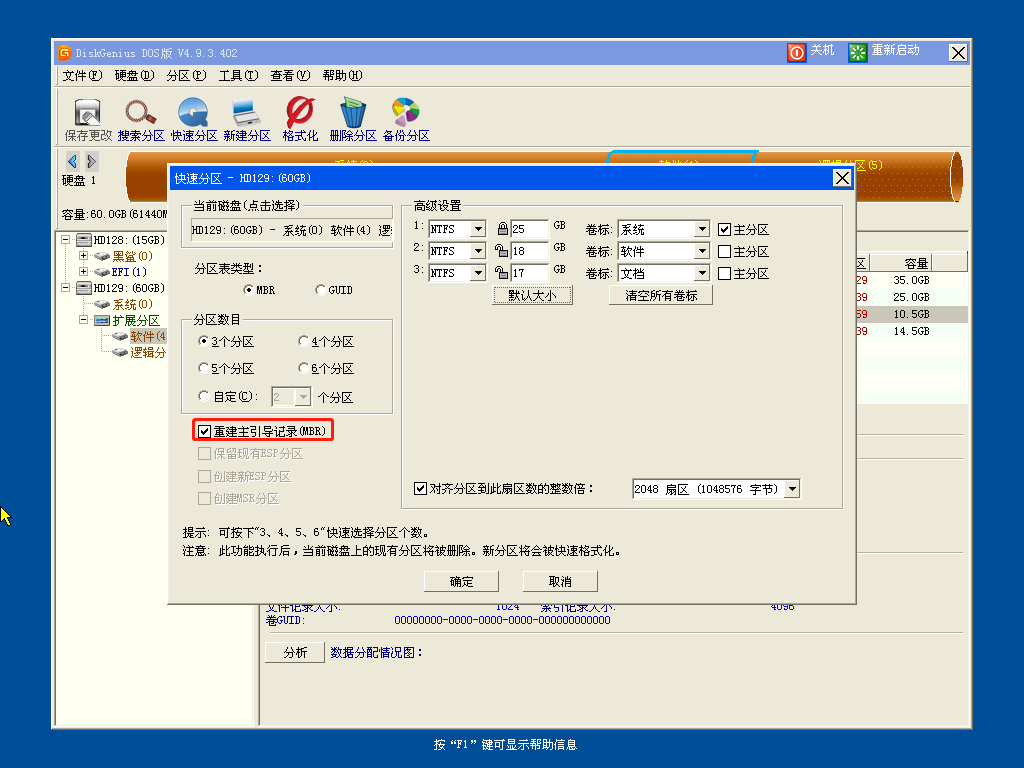Open the sector alignment 2048 扇区 dropdown

[792, 489]
